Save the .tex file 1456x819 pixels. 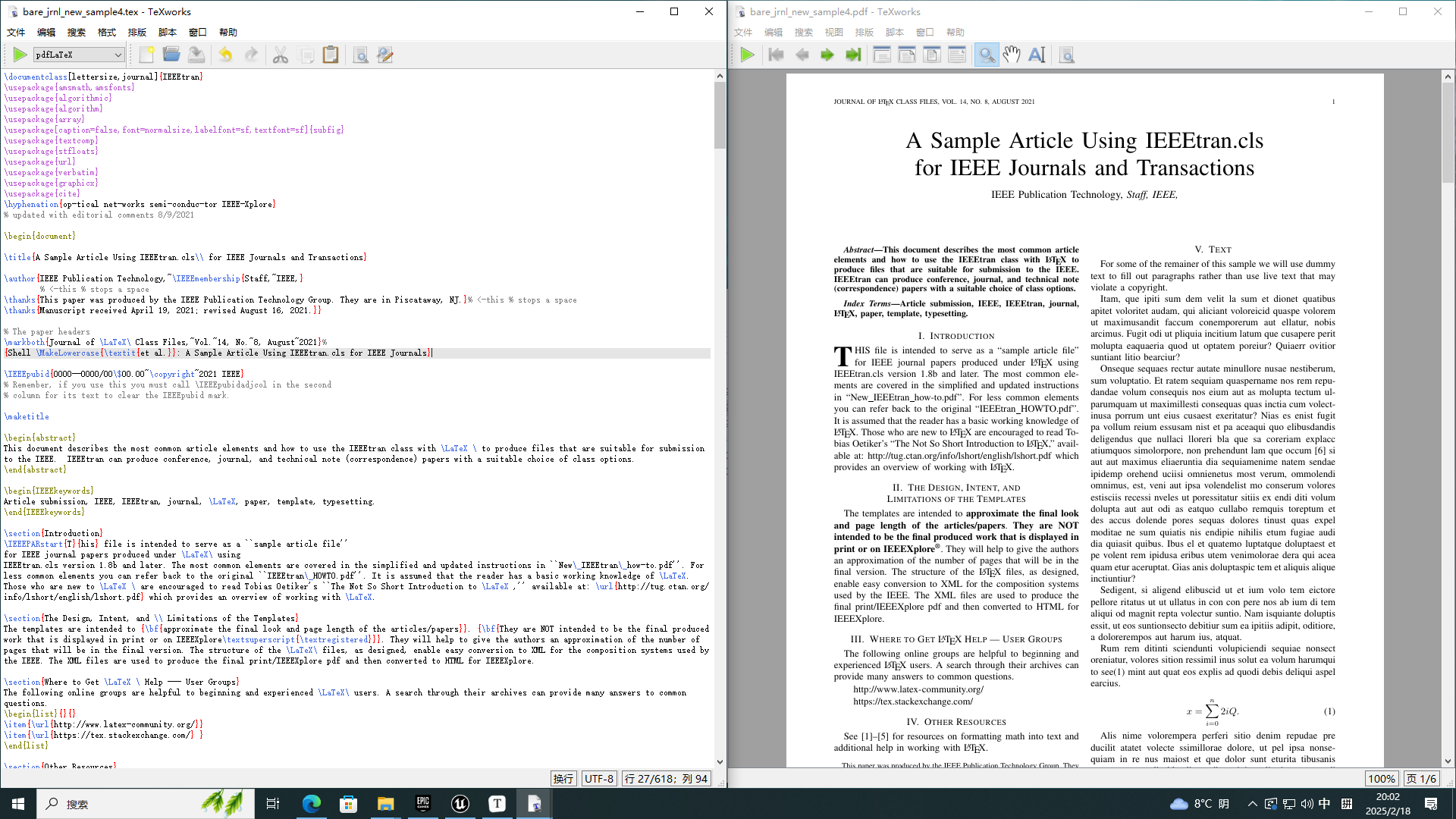click(196, 55)
